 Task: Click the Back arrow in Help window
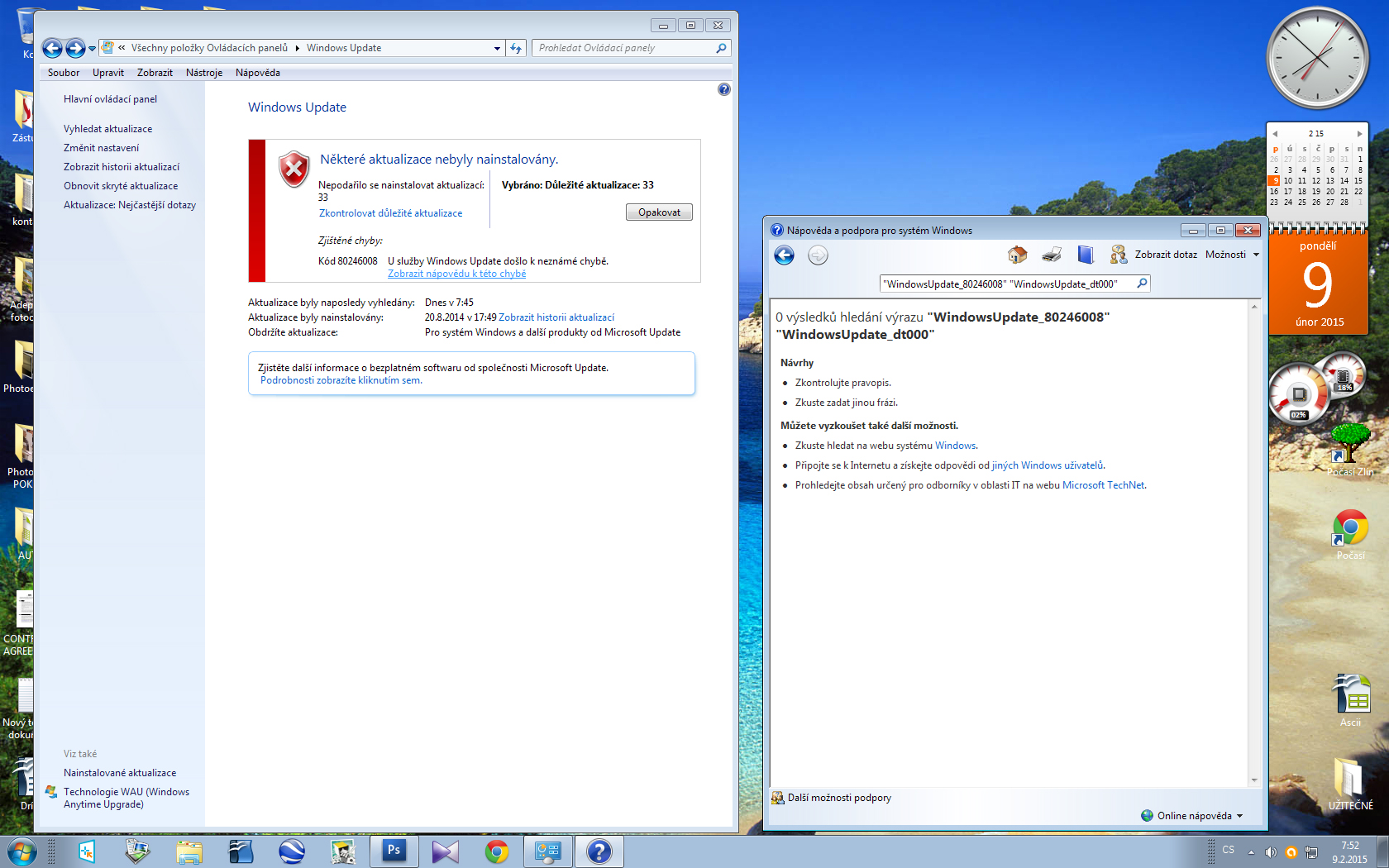click(x=785, y=255)
